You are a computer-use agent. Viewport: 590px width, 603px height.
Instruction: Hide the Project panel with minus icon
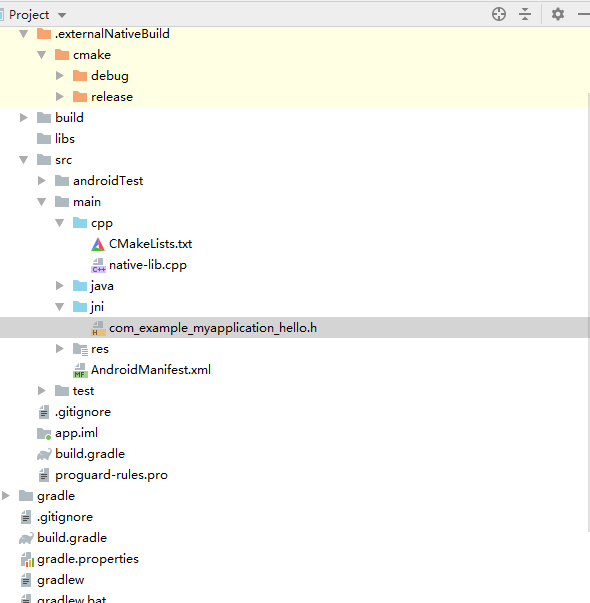584,15
